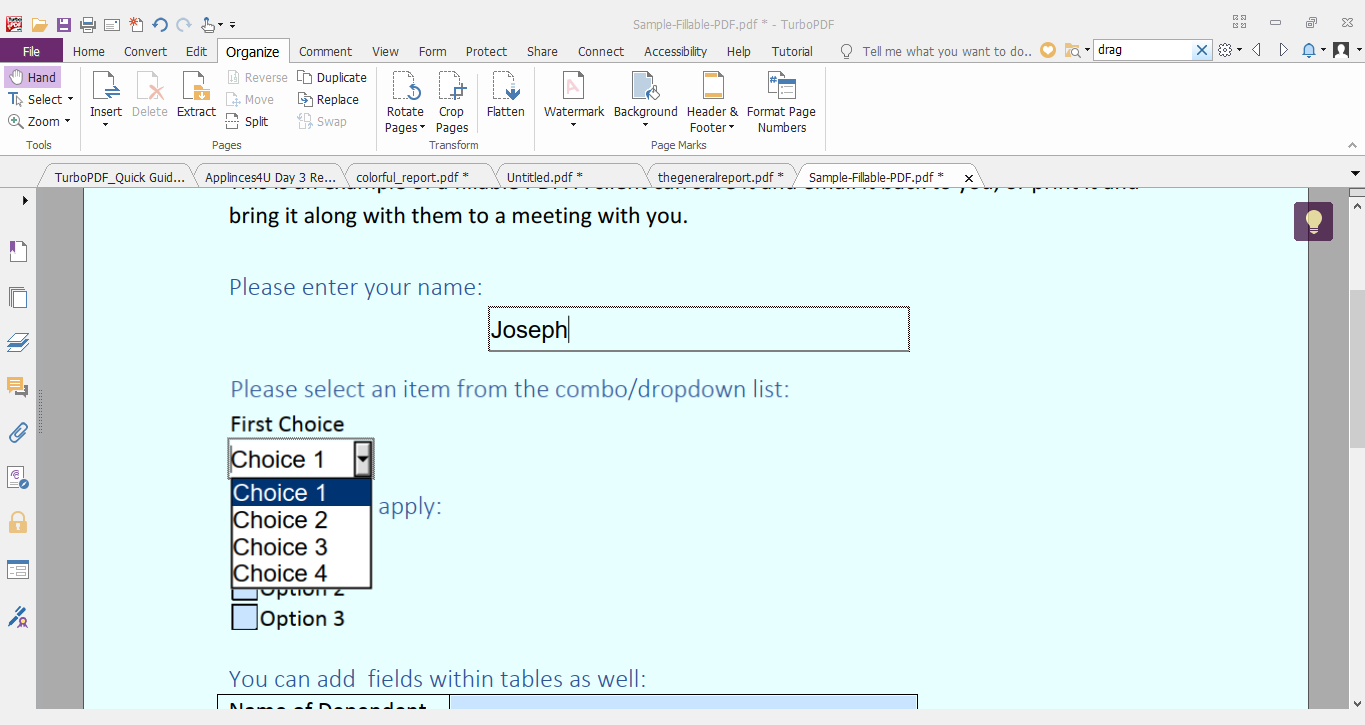
Task: Choose Choice 3 from the dropdown list
Action: pyautogui.click(x=280, y=547)
